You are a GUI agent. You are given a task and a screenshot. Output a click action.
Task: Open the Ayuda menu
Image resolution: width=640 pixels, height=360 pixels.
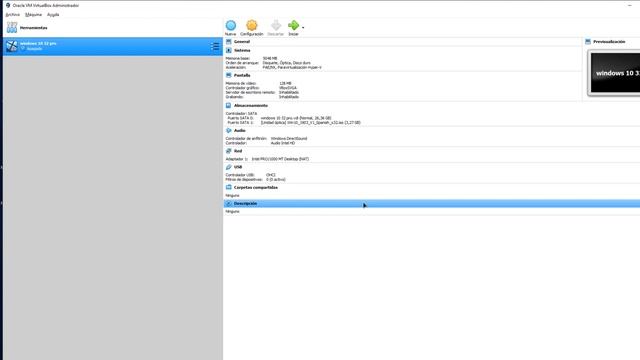[x=53, y=15]
